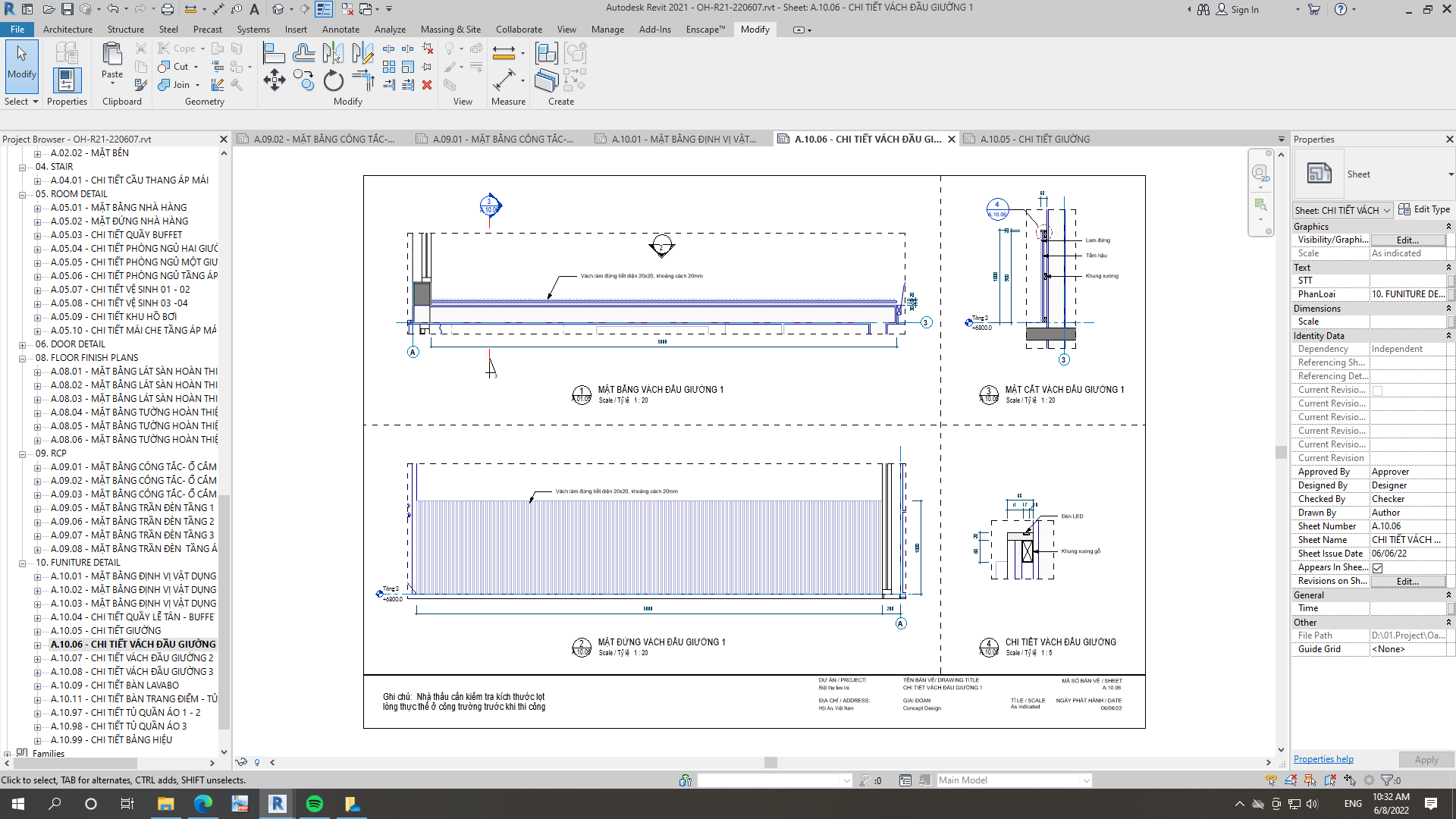
Task: Select the Align tool in Modify panel
Action: (x=273, y=53)
